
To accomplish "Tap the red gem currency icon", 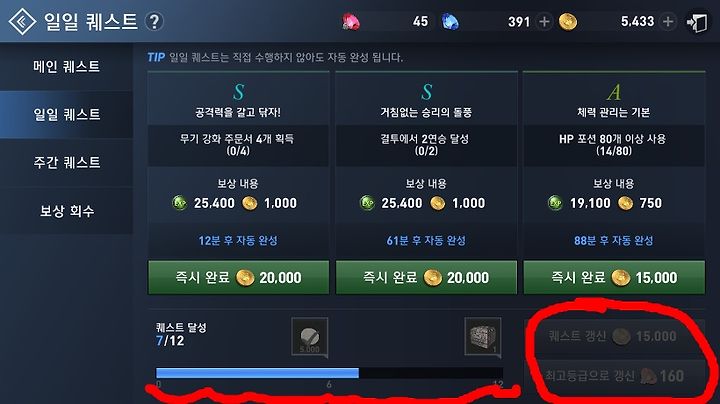I will click(351, 22).
